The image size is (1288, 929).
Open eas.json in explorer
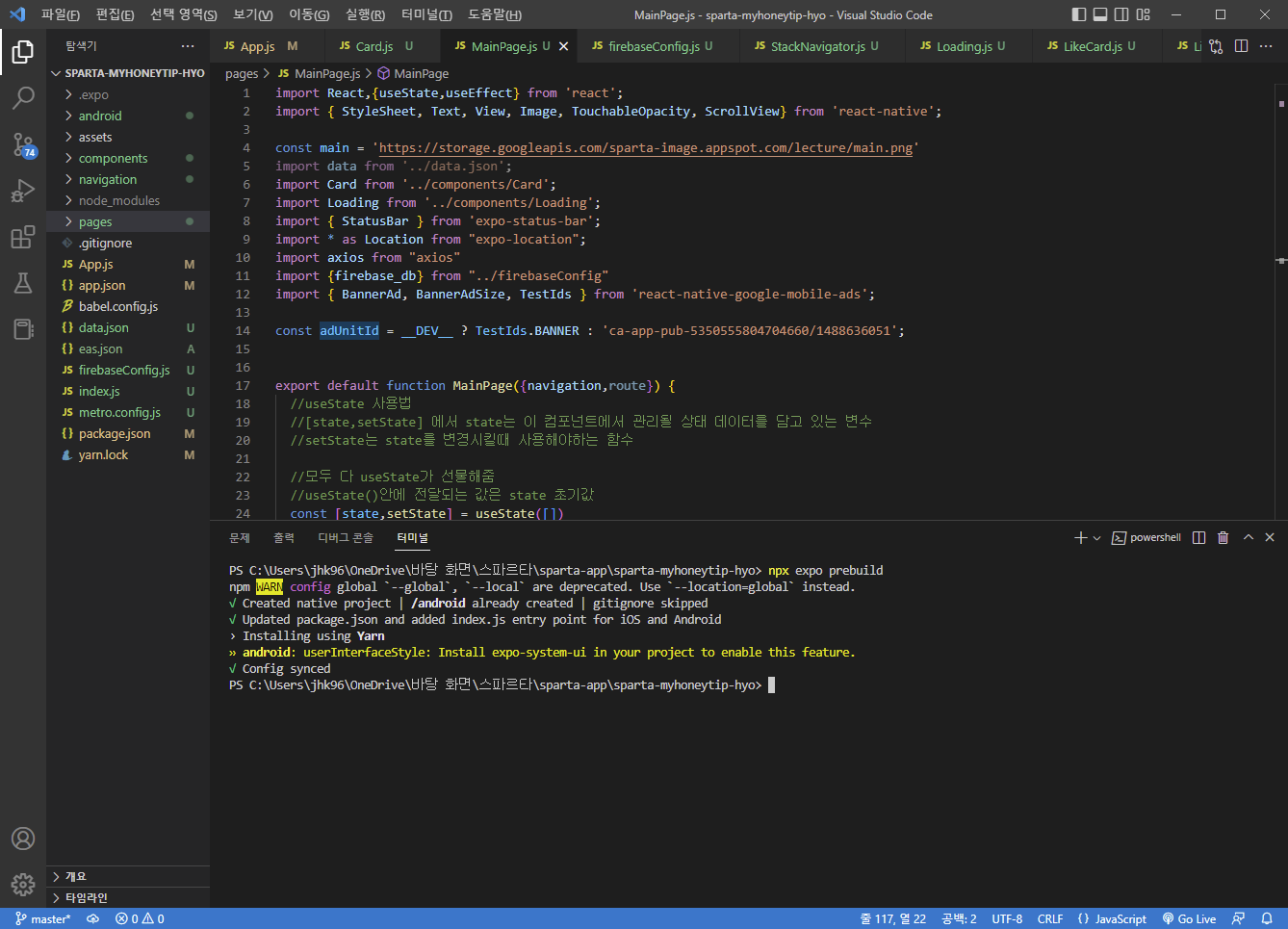[x=128, y=348]
